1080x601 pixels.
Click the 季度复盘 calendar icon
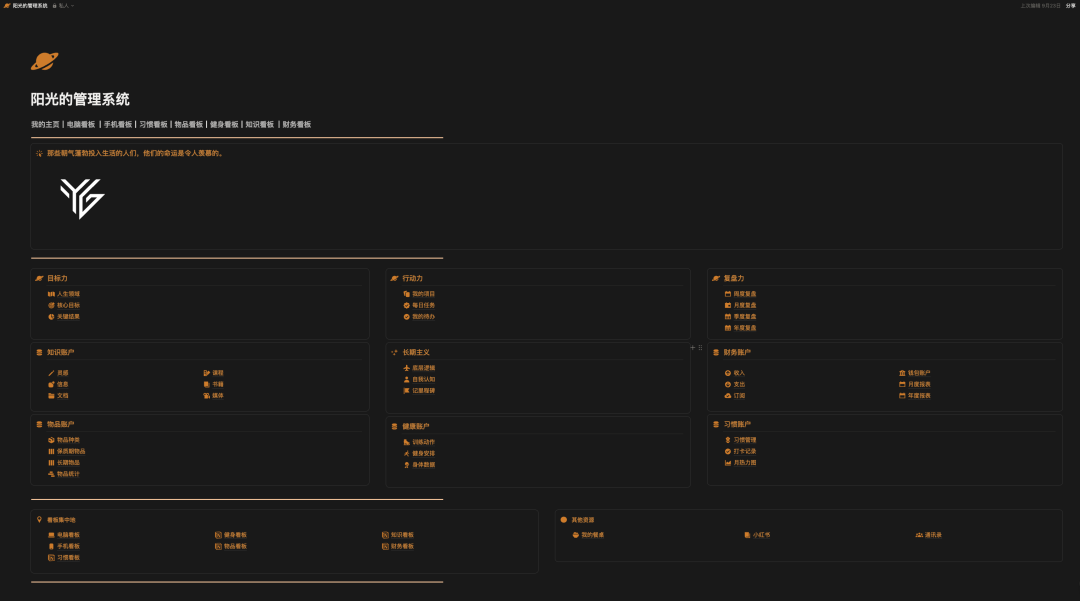point(728,317)
